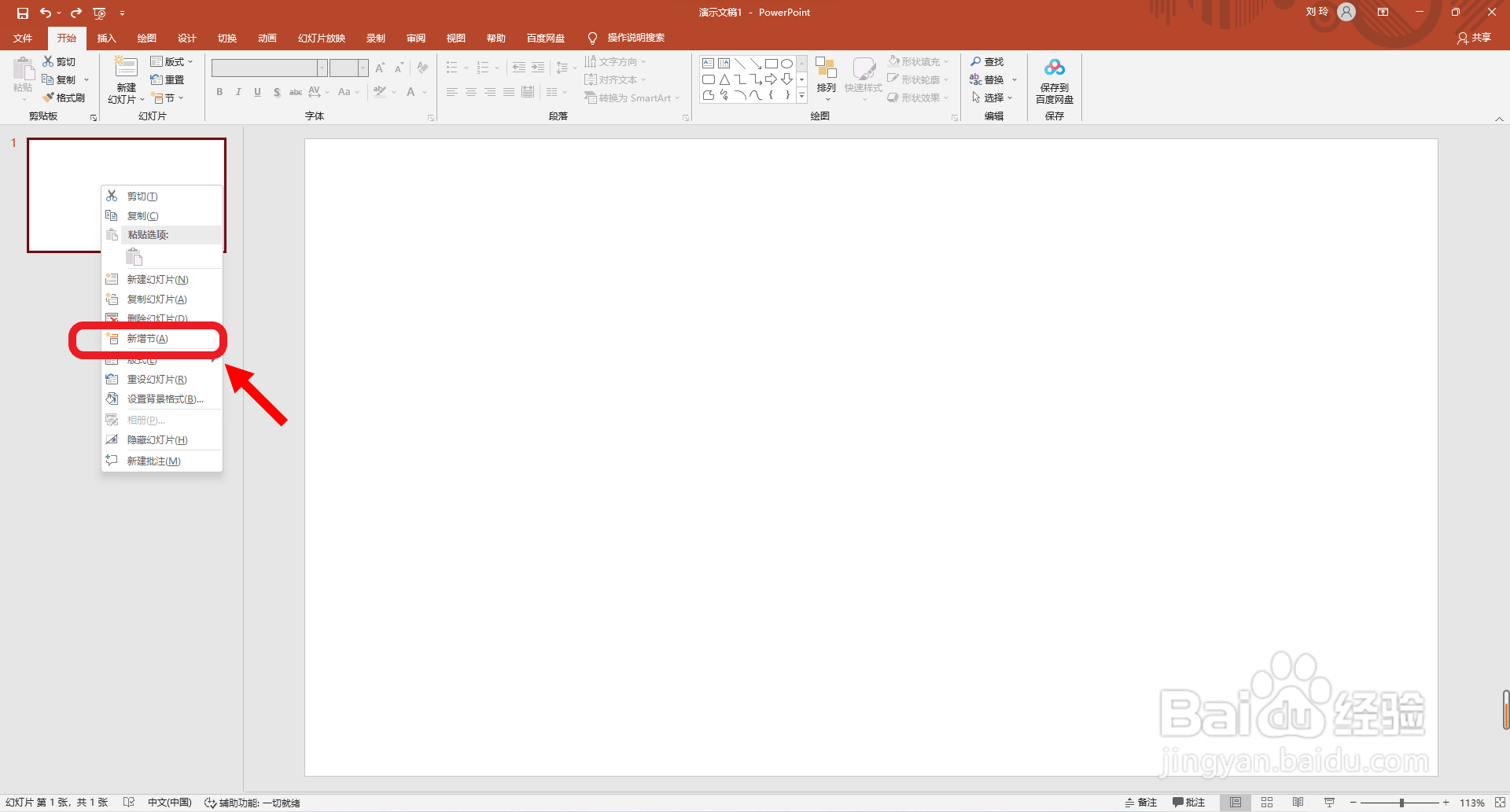Image resolution: width=1510 pixels, height=812 pixels.
Task: Open Layout (版式) dropdown
Action: click(x=171, y=61)
